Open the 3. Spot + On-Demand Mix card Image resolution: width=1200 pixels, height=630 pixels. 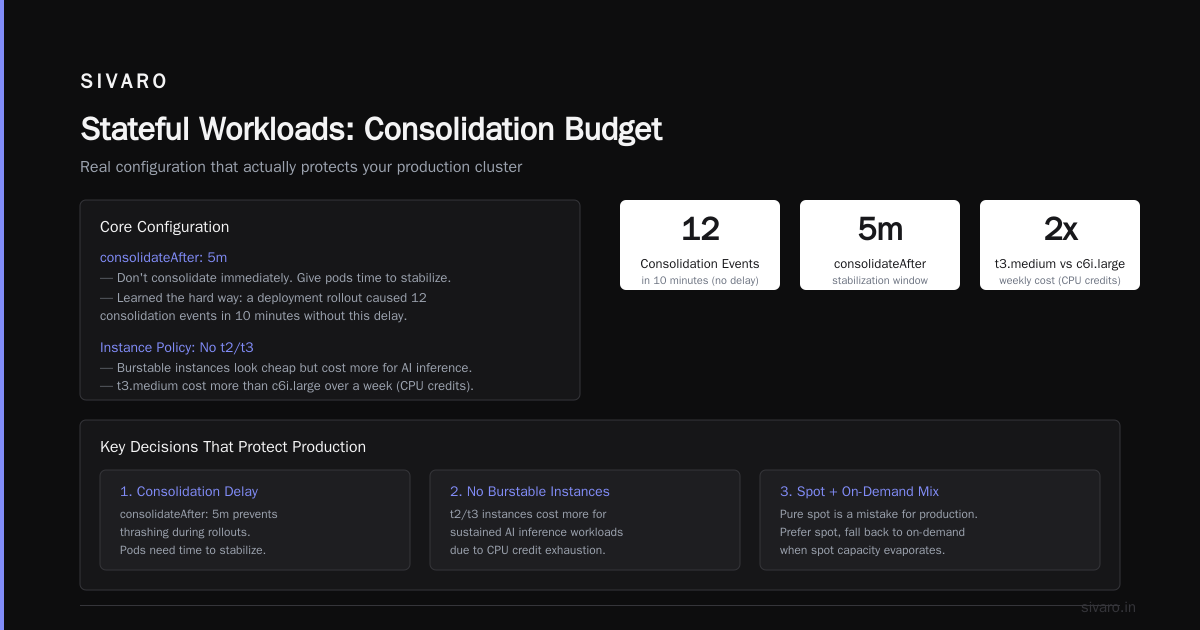tap(930, 520)
